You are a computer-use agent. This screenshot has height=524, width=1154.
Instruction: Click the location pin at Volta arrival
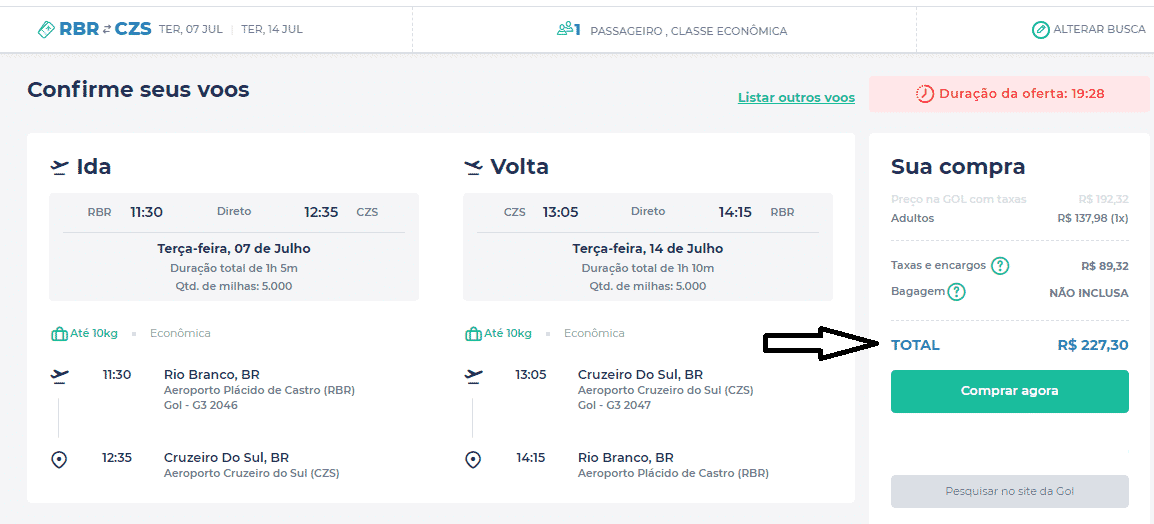tap(473, 460)
